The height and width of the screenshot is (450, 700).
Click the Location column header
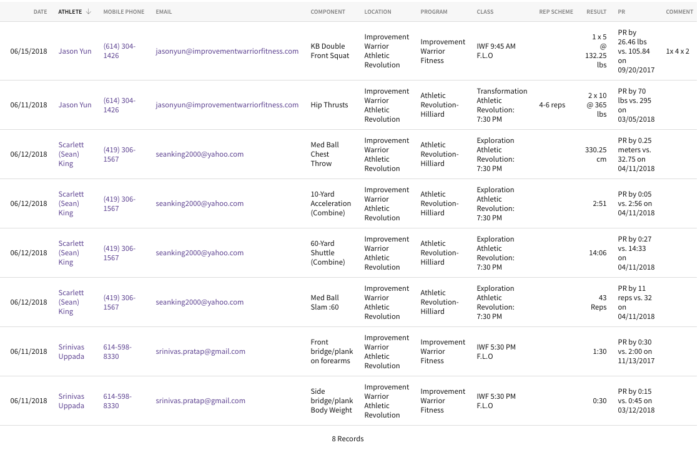(378, 12)
